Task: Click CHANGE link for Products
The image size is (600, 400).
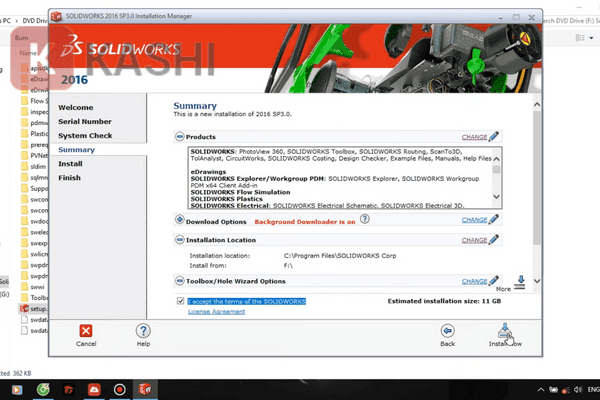Action: click(x=474, y=137)
